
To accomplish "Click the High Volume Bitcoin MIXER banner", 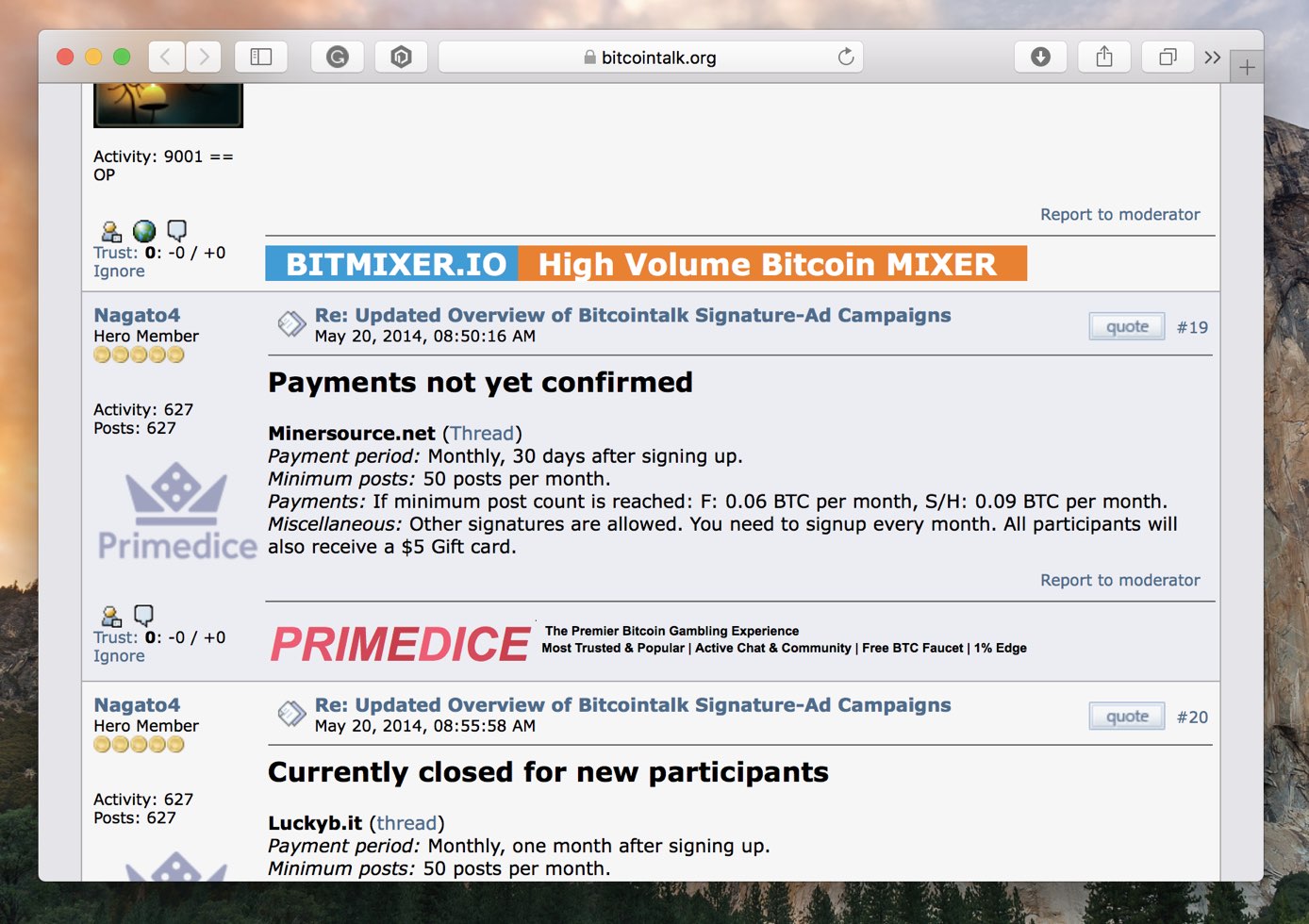I will [x=772, y=264].
